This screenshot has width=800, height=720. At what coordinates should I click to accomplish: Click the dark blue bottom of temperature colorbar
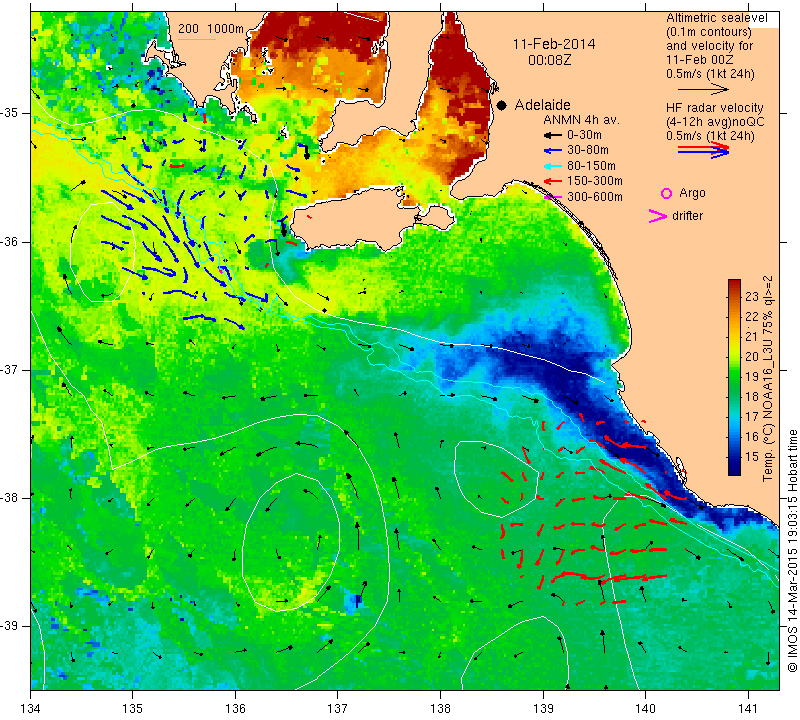[734, 470]
